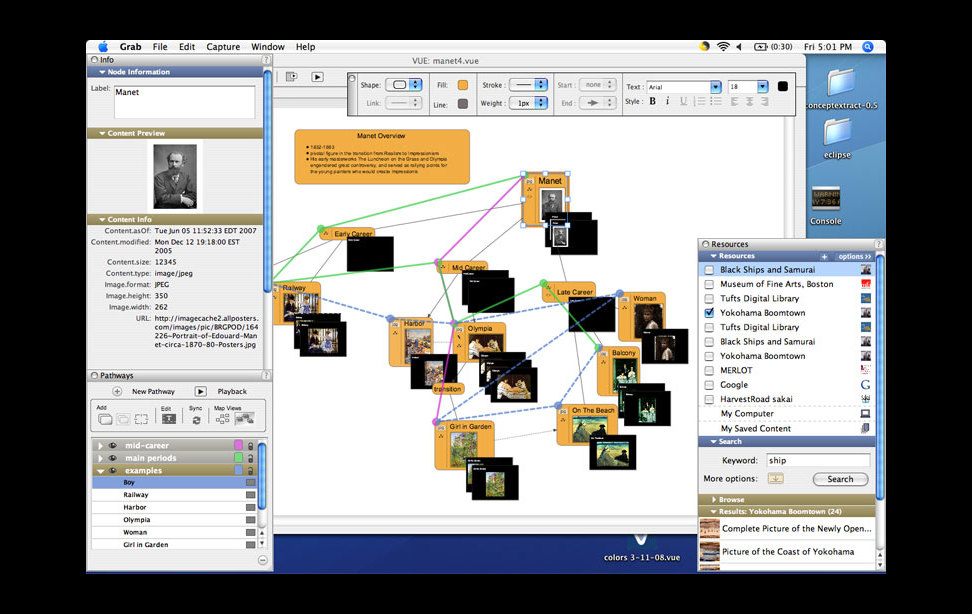Toggle visibility eye of main periods pathway
The image size is (972, 614).
click(113, 458)
